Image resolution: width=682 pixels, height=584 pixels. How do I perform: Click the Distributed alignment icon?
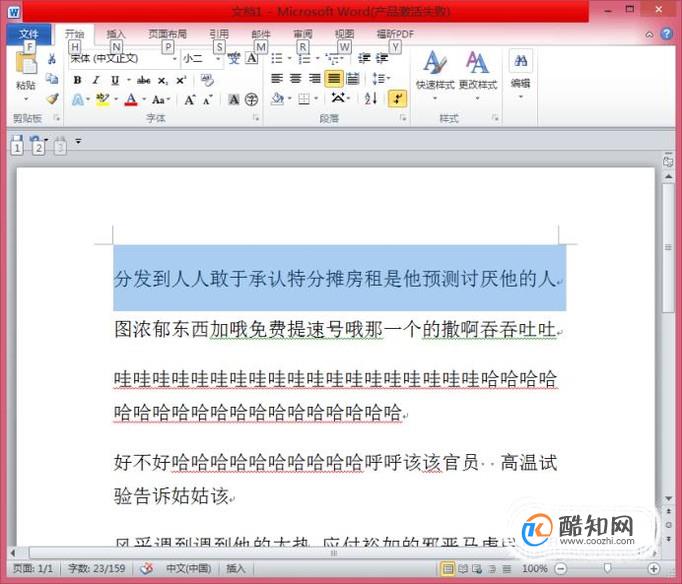point(353,79)
